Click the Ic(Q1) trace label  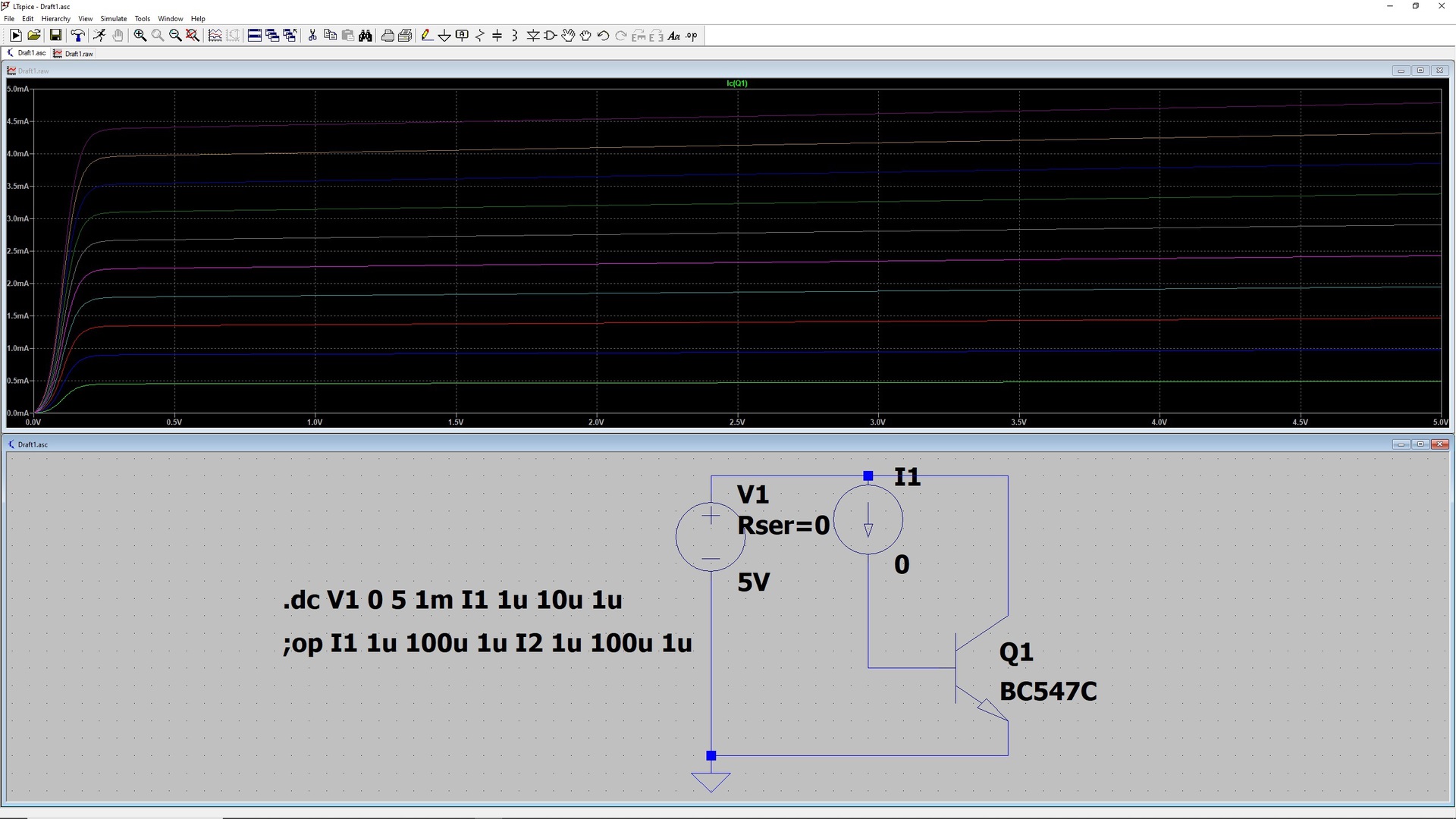pos(736,83)
